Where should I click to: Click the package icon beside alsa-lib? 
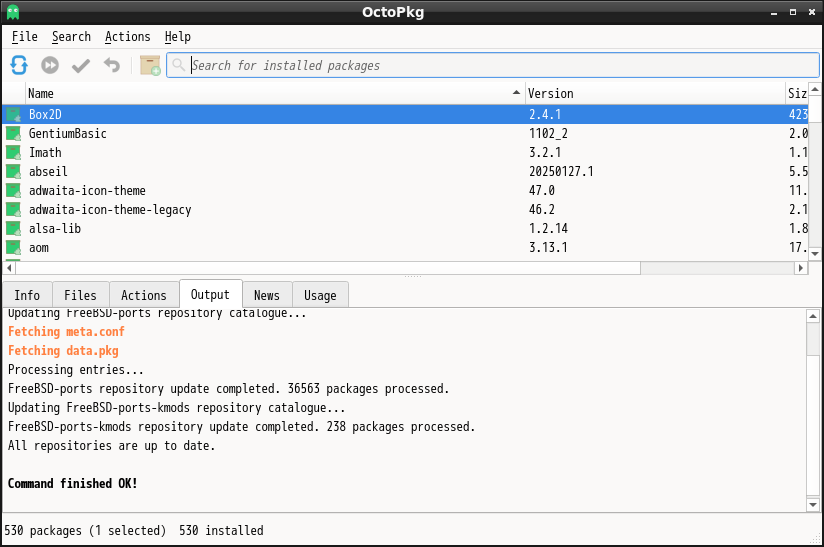pos(13,228)
